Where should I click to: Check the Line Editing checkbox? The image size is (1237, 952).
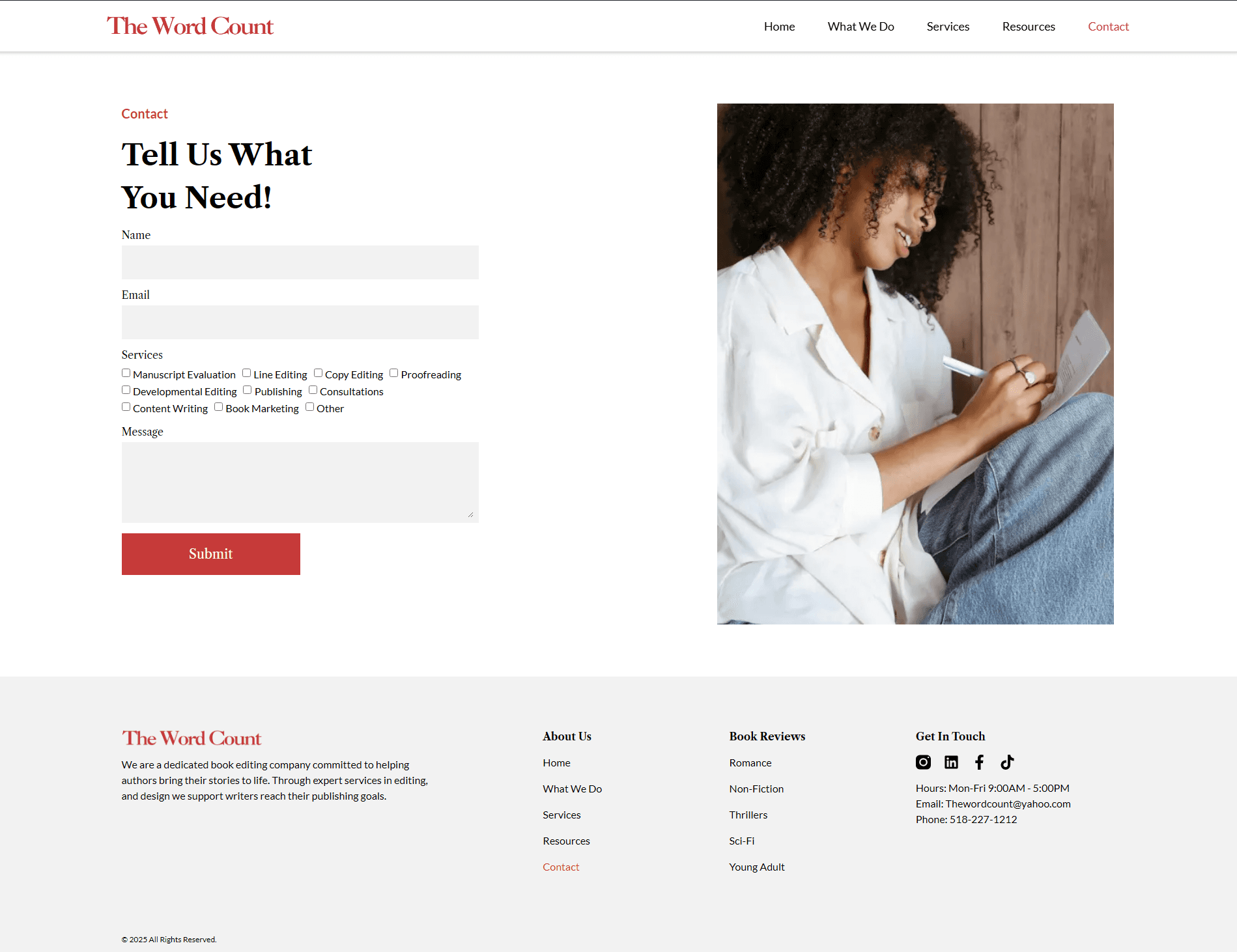tap(246, 373)
